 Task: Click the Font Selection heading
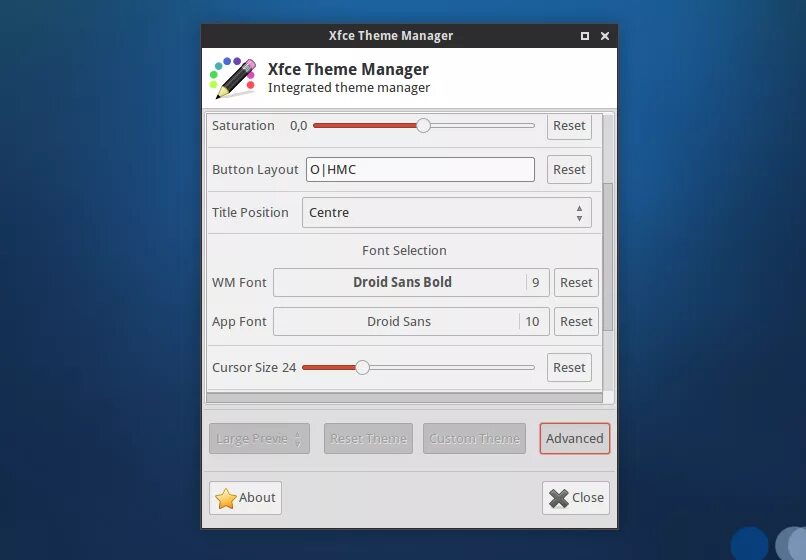coord(404,251)
